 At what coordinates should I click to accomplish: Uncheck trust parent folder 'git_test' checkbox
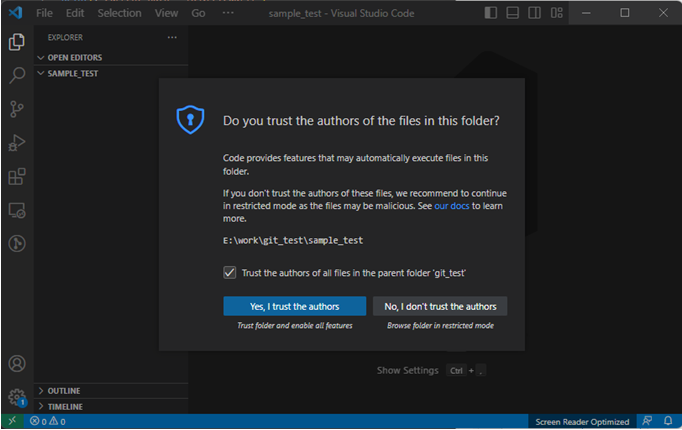click(x=230, y=273)
